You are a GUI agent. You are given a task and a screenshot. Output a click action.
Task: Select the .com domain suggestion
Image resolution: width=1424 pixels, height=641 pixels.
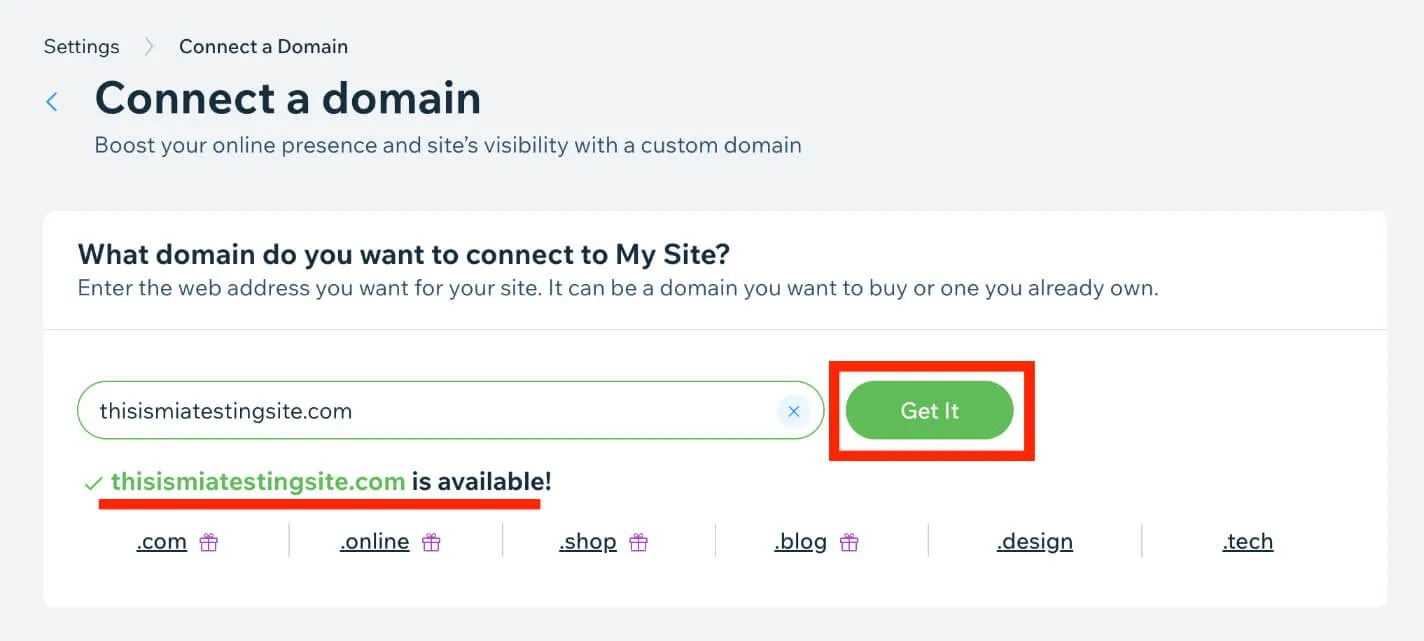point(161,541)
